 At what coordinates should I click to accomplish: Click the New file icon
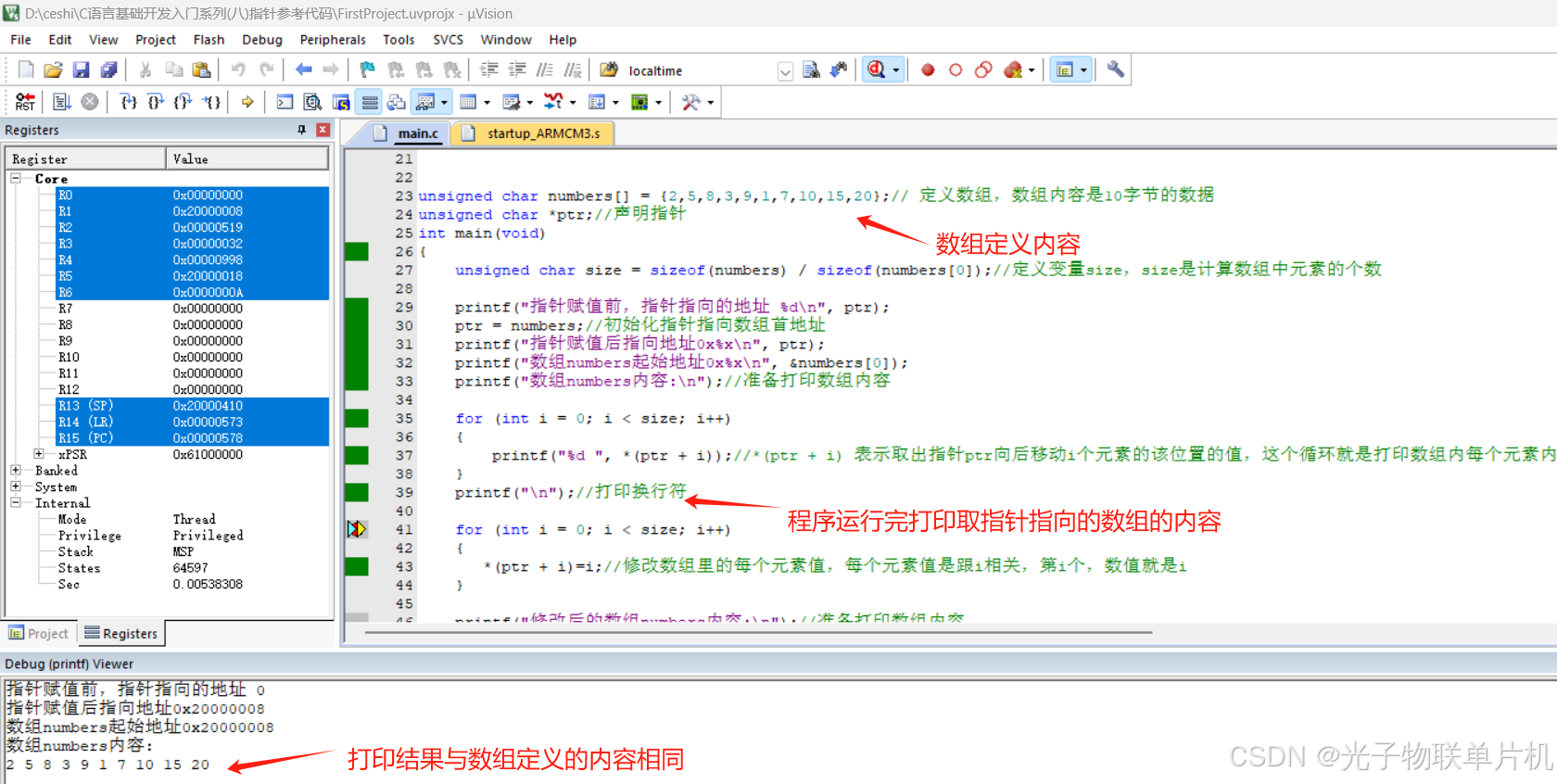(26, 70)
